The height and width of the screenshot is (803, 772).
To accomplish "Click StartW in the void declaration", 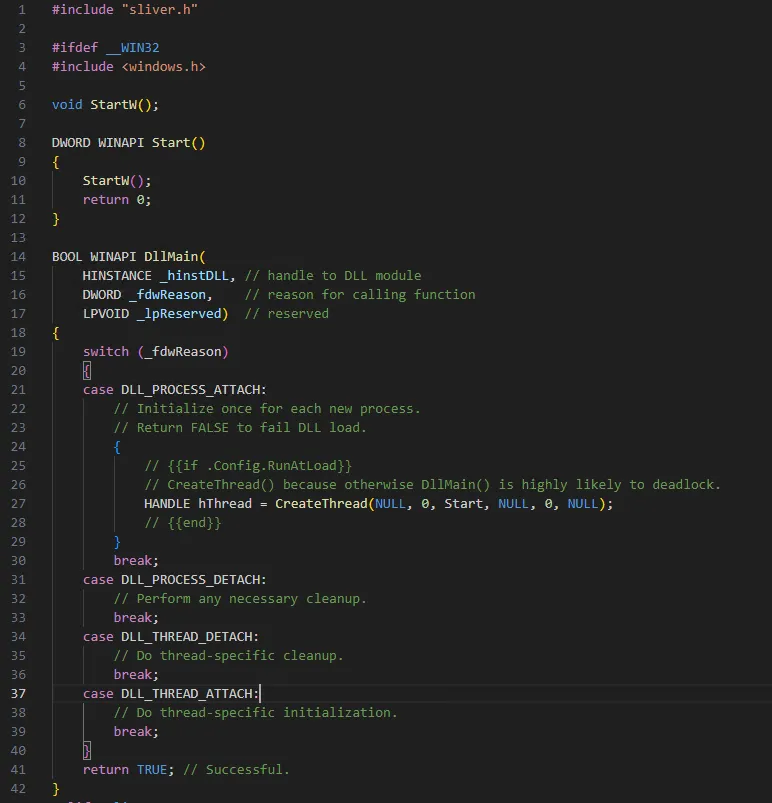I will (x=114, y=104).
